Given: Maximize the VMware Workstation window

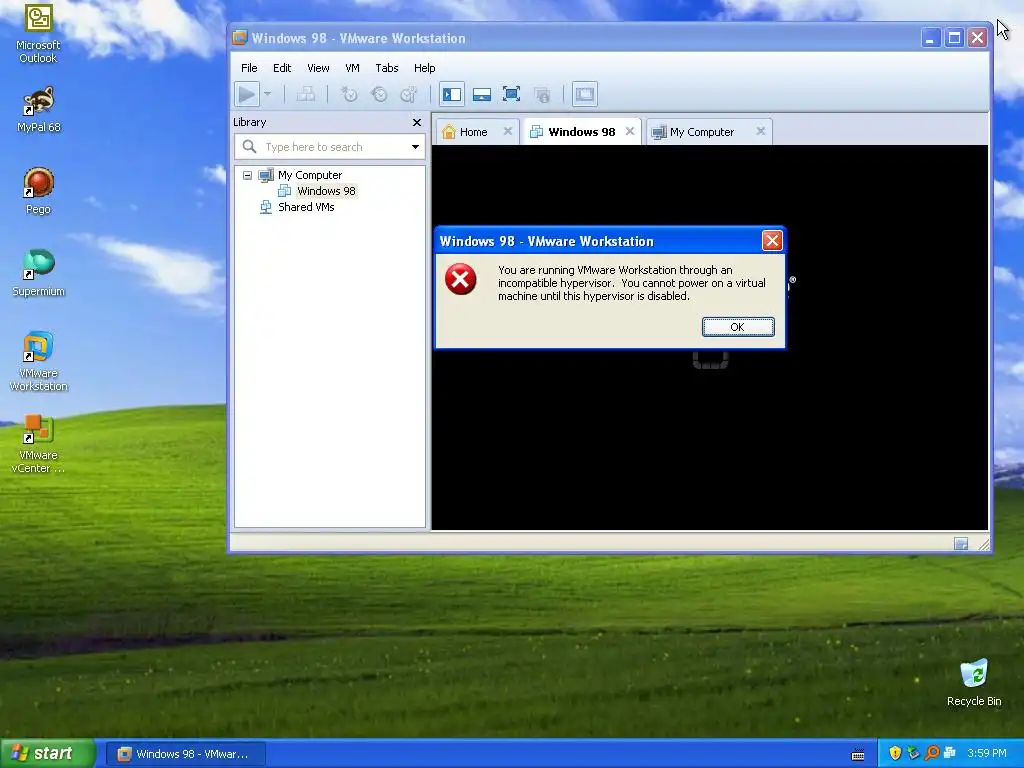Looking at the screenshot, I should [x=954, y=38].
